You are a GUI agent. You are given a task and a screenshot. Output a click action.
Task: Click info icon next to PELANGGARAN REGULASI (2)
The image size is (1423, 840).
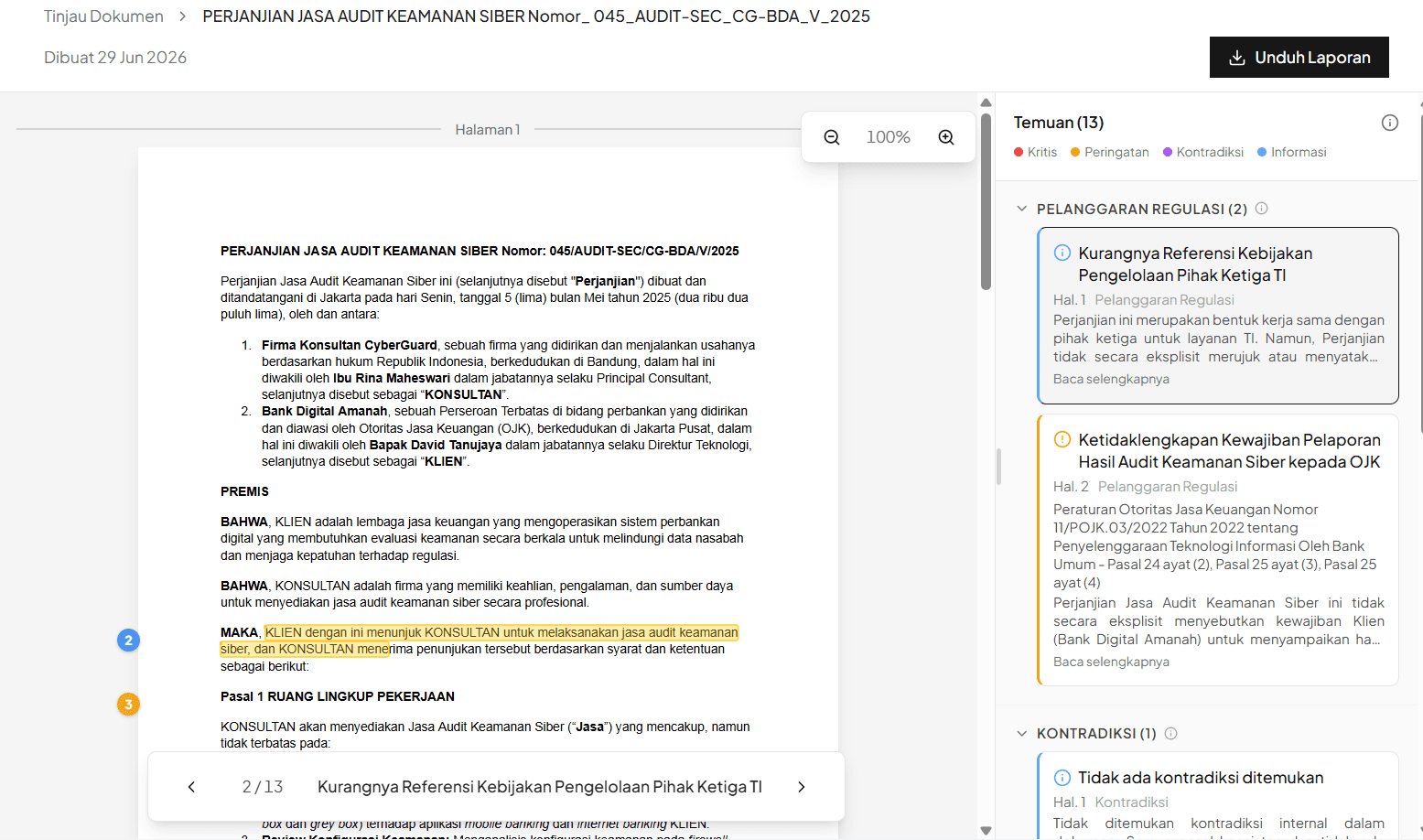(x=1261, y=209)
